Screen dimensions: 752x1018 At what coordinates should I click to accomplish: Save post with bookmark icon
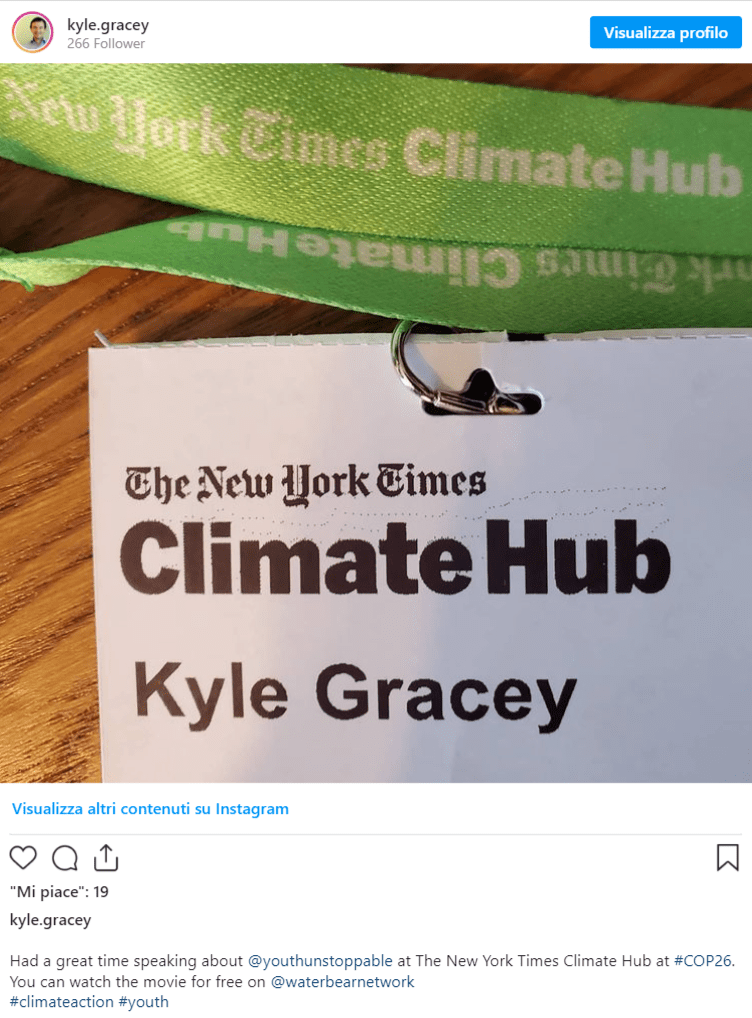pyautogui.click(x=727, y=858)
